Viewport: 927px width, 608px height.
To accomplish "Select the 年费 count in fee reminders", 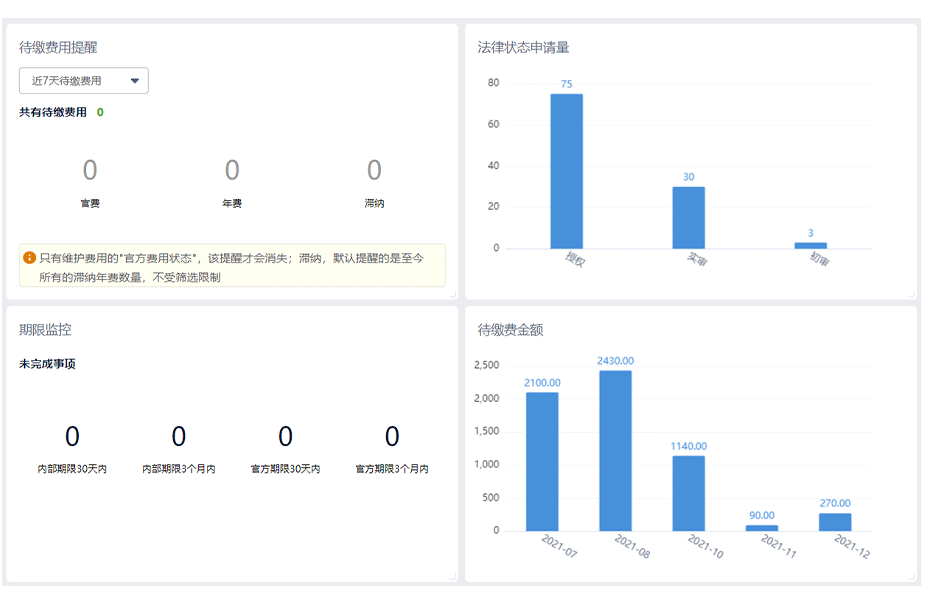I will 232,170.
